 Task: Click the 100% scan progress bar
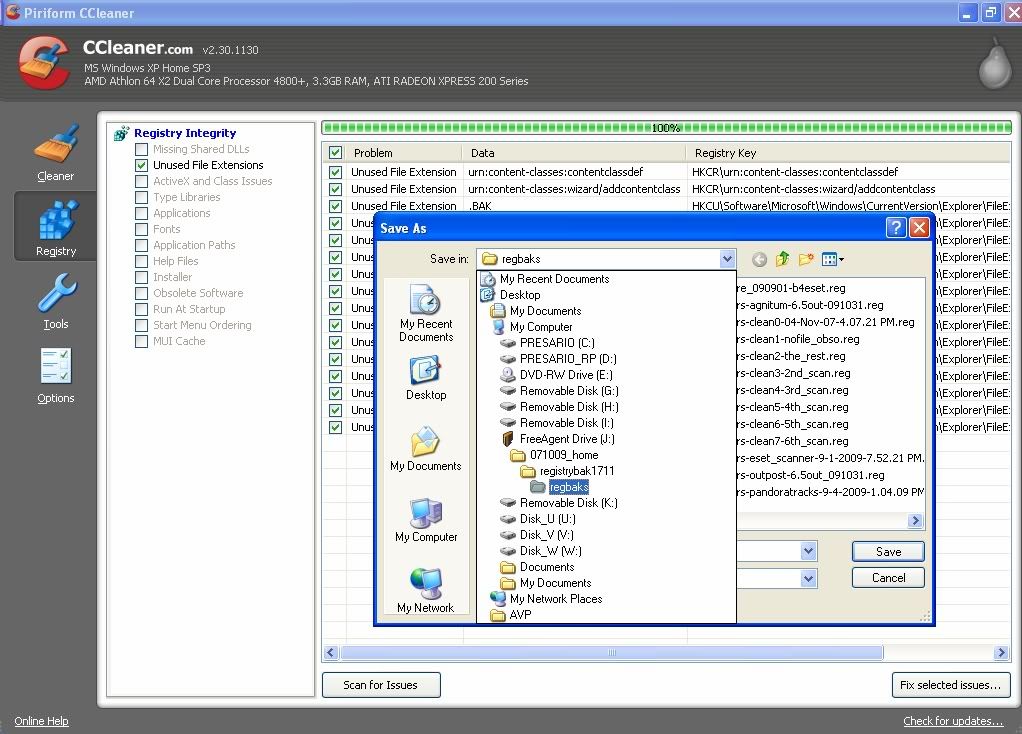click(666, 128)
